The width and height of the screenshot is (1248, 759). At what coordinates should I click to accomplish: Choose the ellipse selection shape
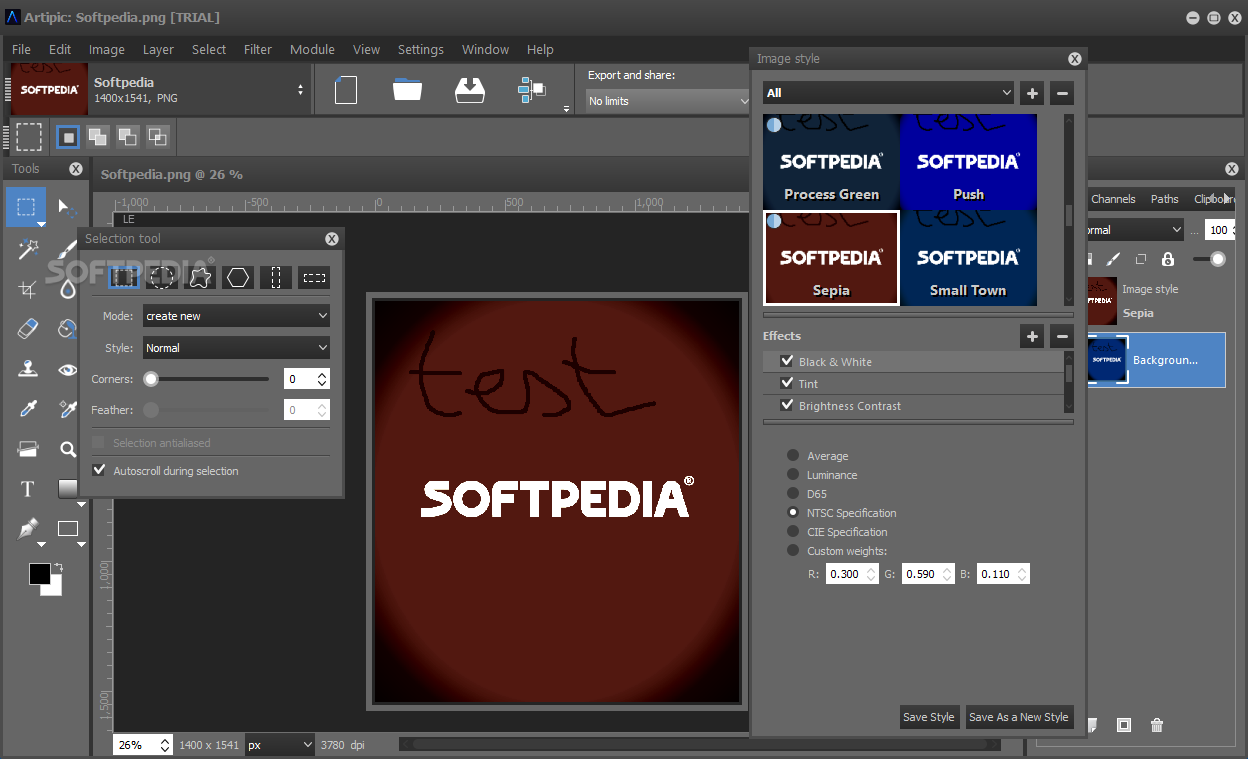[162, 277]
